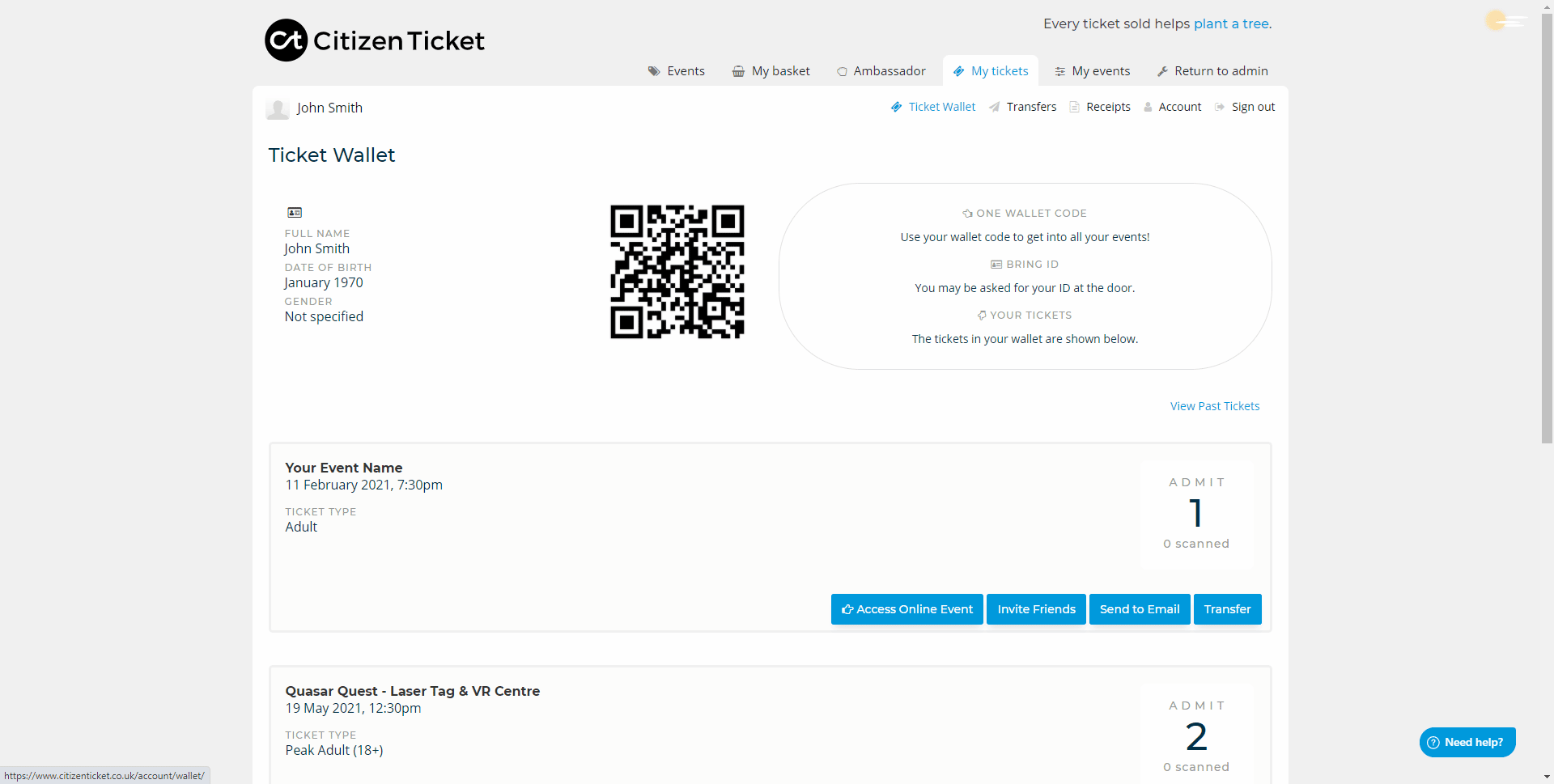Switch to the Transfers section
Screen dimensions: 1554x784
(x=1023, y=107)
